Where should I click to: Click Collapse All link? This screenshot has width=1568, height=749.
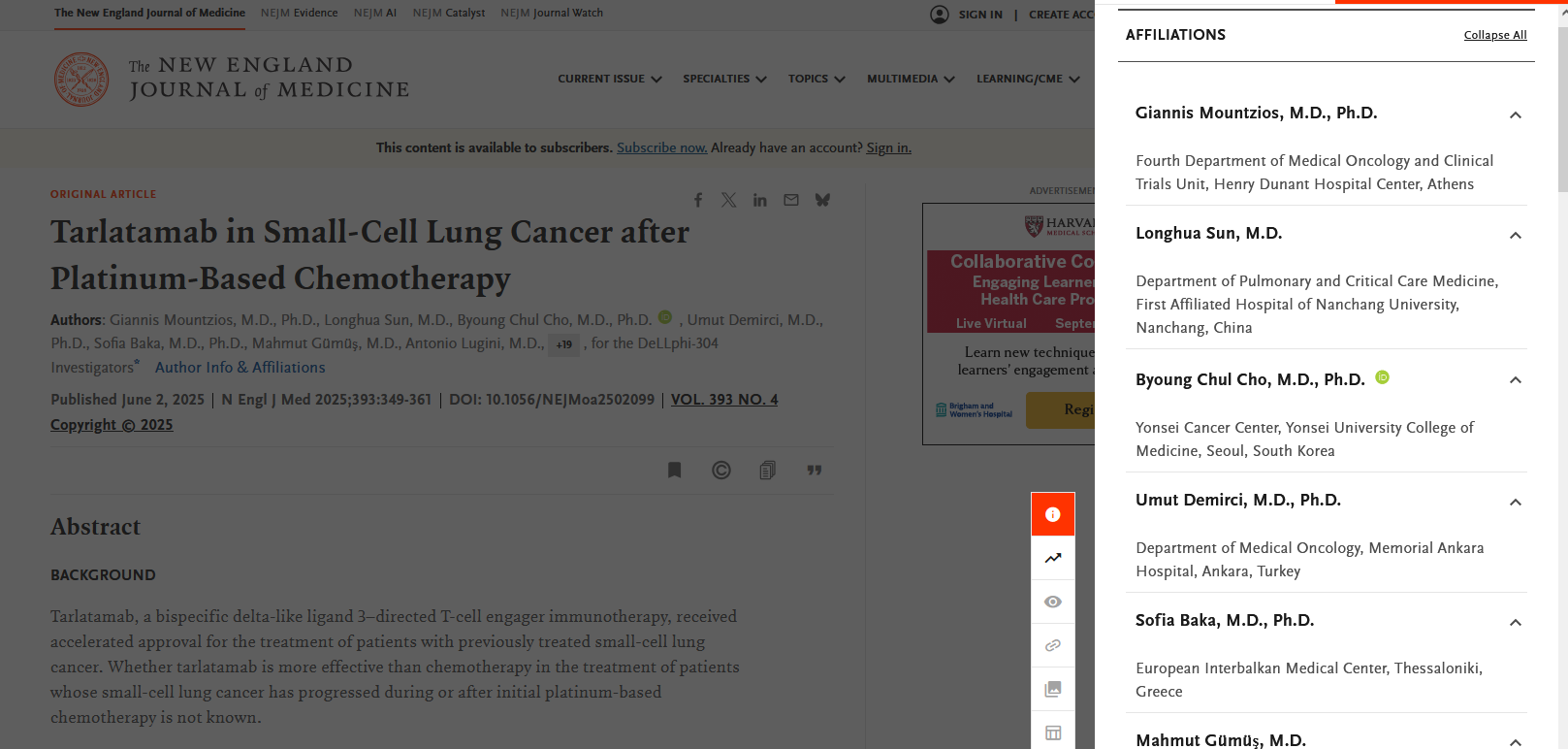tap(1494, 35)
